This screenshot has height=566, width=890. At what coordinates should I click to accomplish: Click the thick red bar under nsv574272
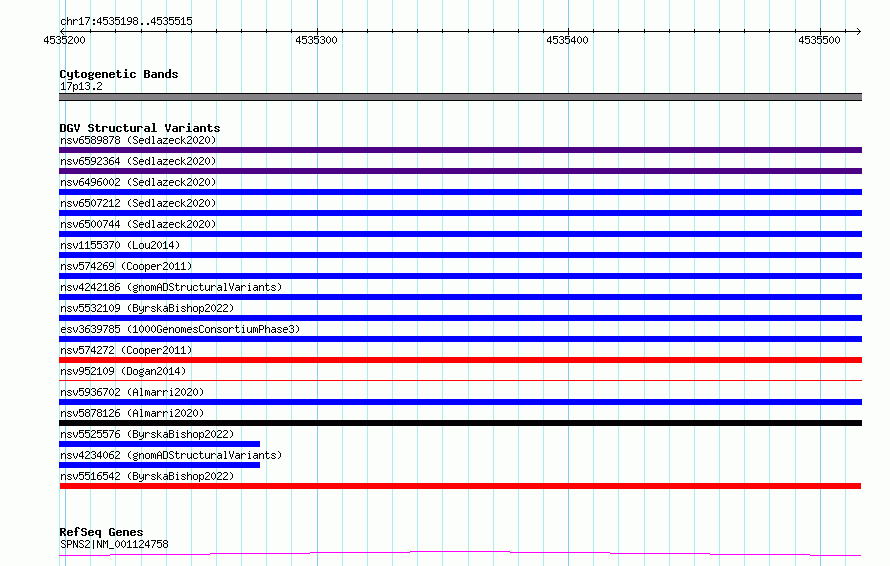click(460, 360)
